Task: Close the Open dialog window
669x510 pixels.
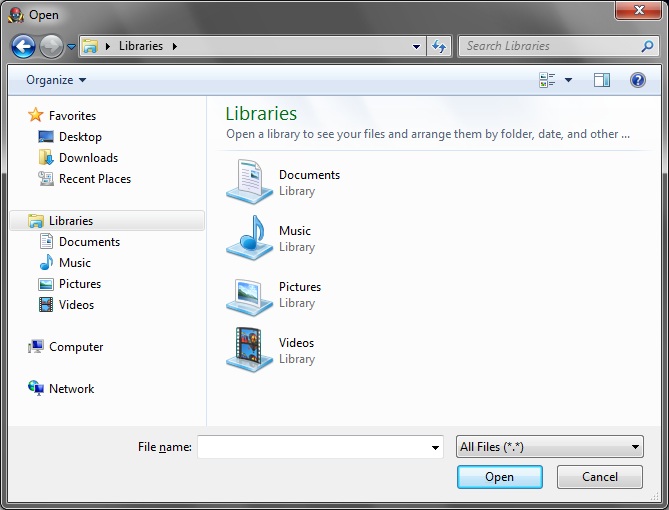Action: pos(638,10)
